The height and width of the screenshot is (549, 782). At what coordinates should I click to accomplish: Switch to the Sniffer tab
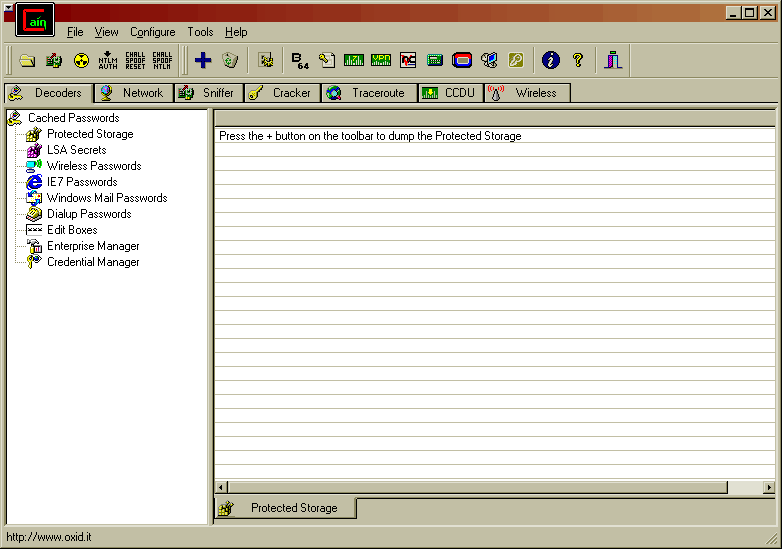pyautogui.click(x=209, y=93)
